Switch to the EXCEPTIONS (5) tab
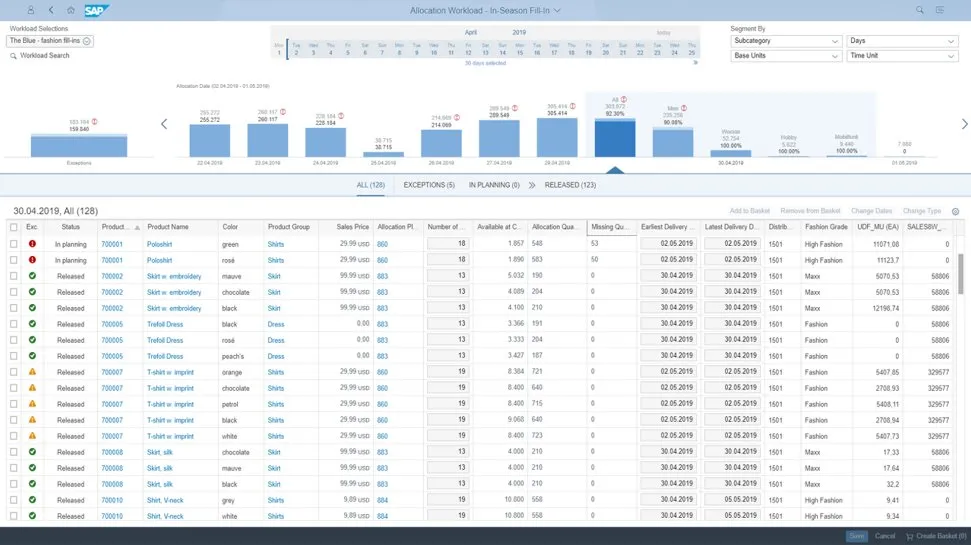This screenshot has height=545, width=971. pos(428,185)
